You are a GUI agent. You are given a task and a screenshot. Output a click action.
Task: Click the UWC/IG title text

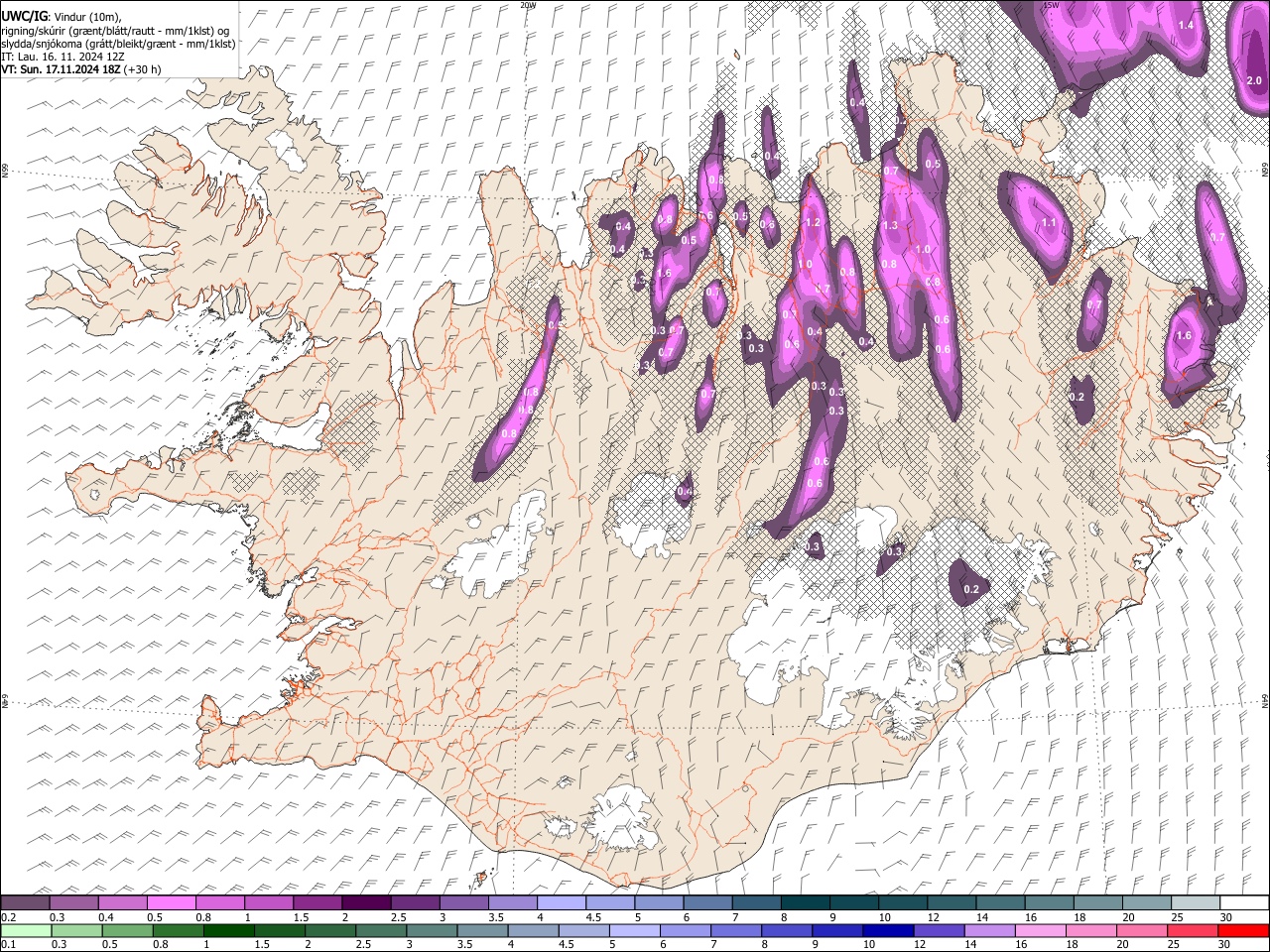pos(24,16)
